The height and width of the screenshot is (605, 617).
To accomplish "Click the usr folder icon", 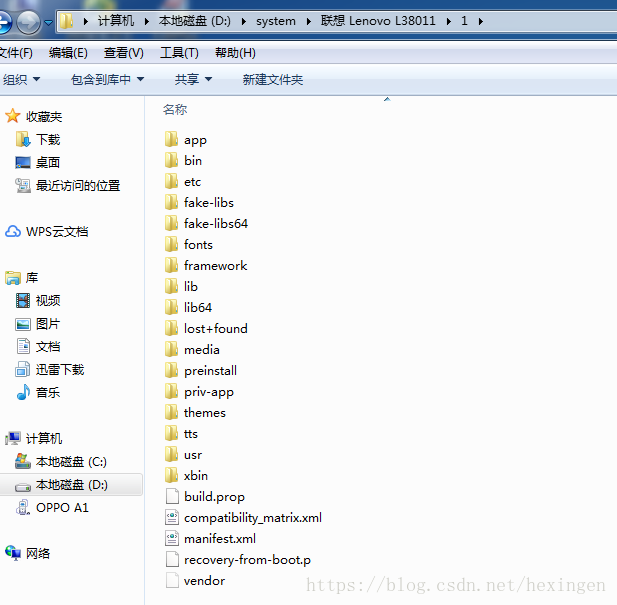I will 171,454.
